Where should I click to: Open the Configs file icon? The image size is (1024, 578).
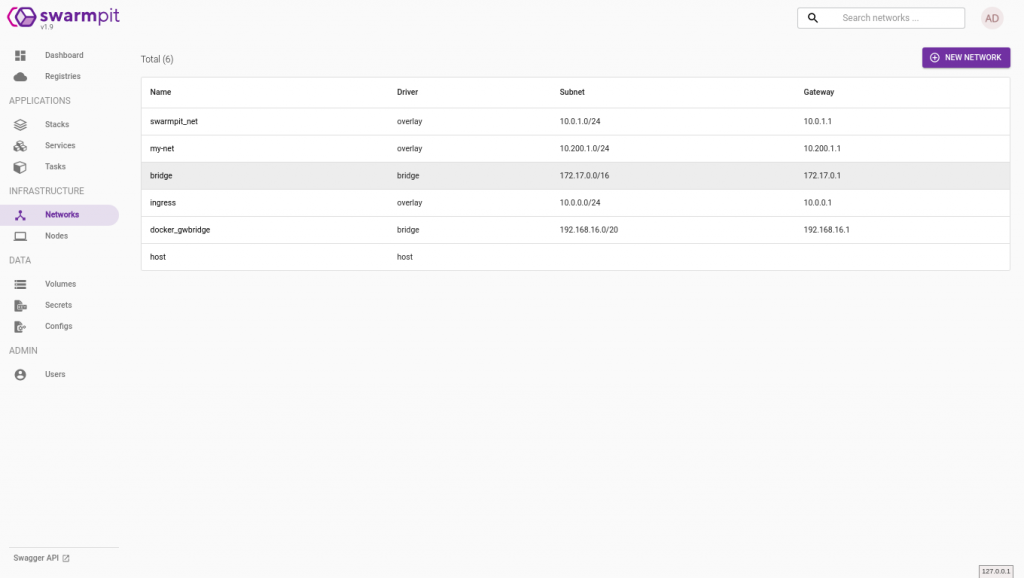(x=20, y=326)
